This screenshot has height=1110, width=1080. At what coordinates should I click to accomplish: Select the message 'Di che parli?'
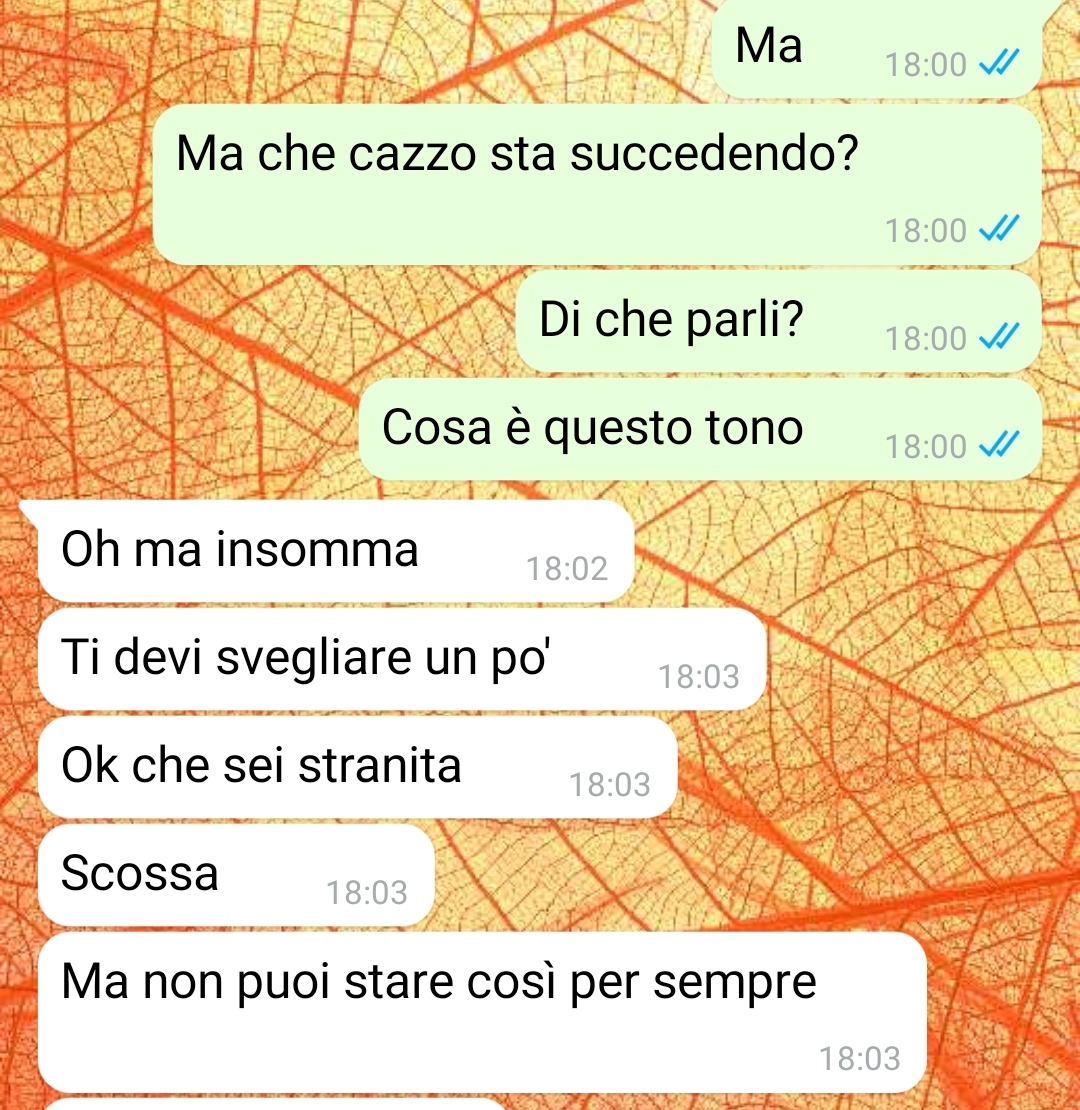[779, 321]
